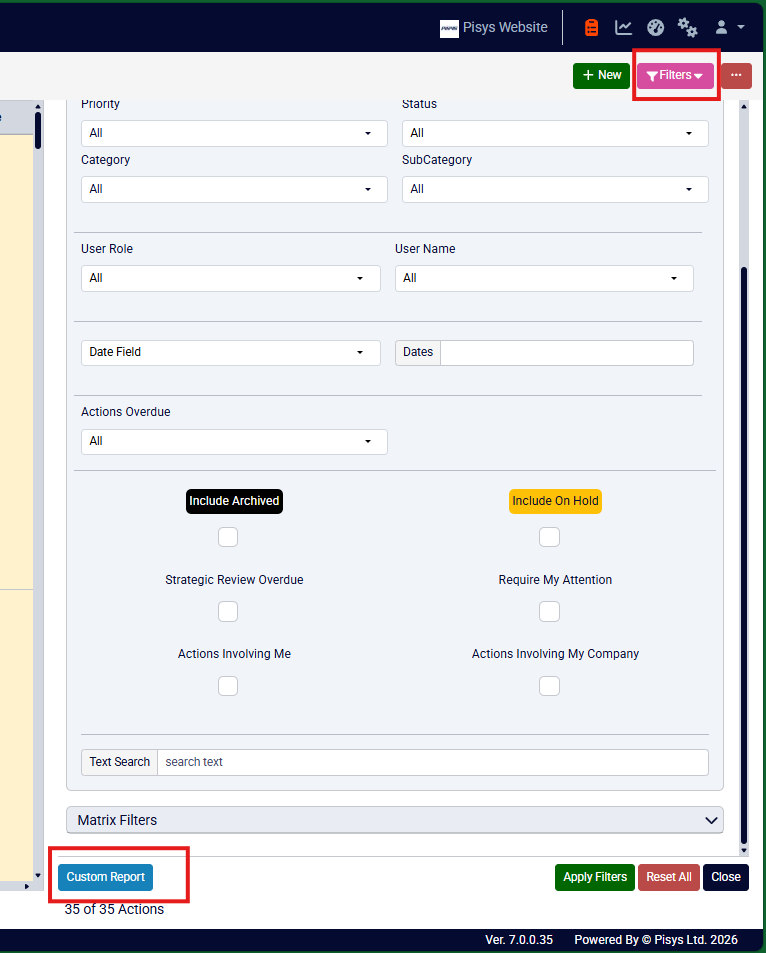The height and width of the screenshot is (953, 766).
Task: Click the red ellipsis more-options button
Action: point(736,75)
